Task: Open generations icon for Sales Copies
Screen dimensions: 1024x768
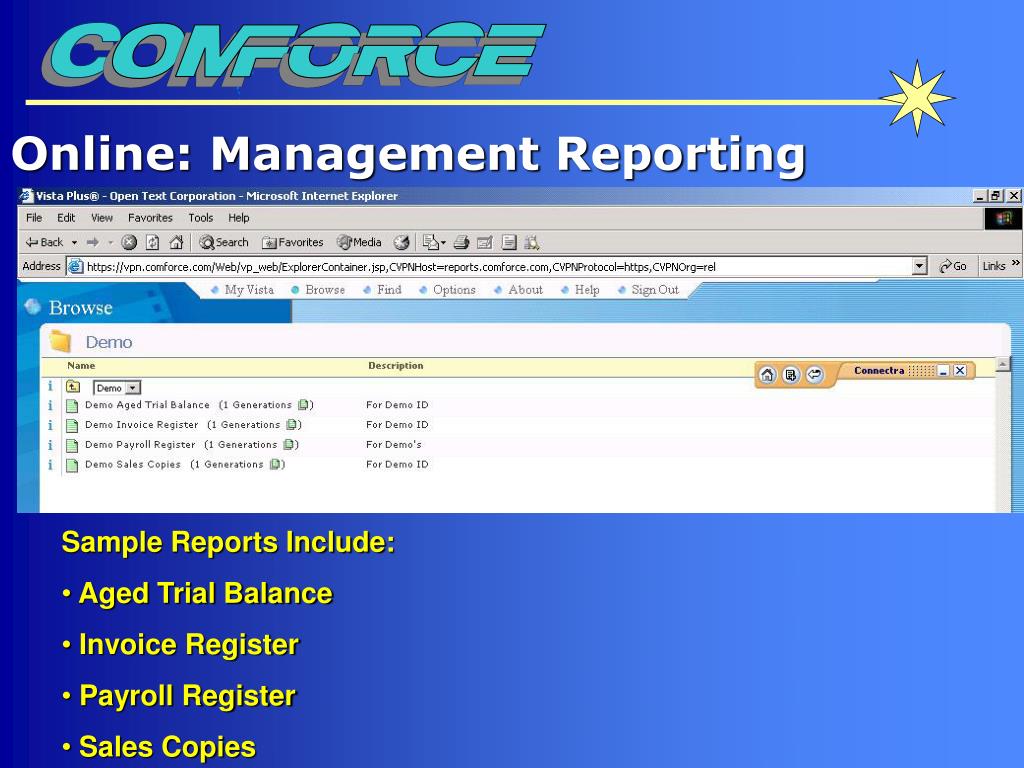Action: point(276,464)
